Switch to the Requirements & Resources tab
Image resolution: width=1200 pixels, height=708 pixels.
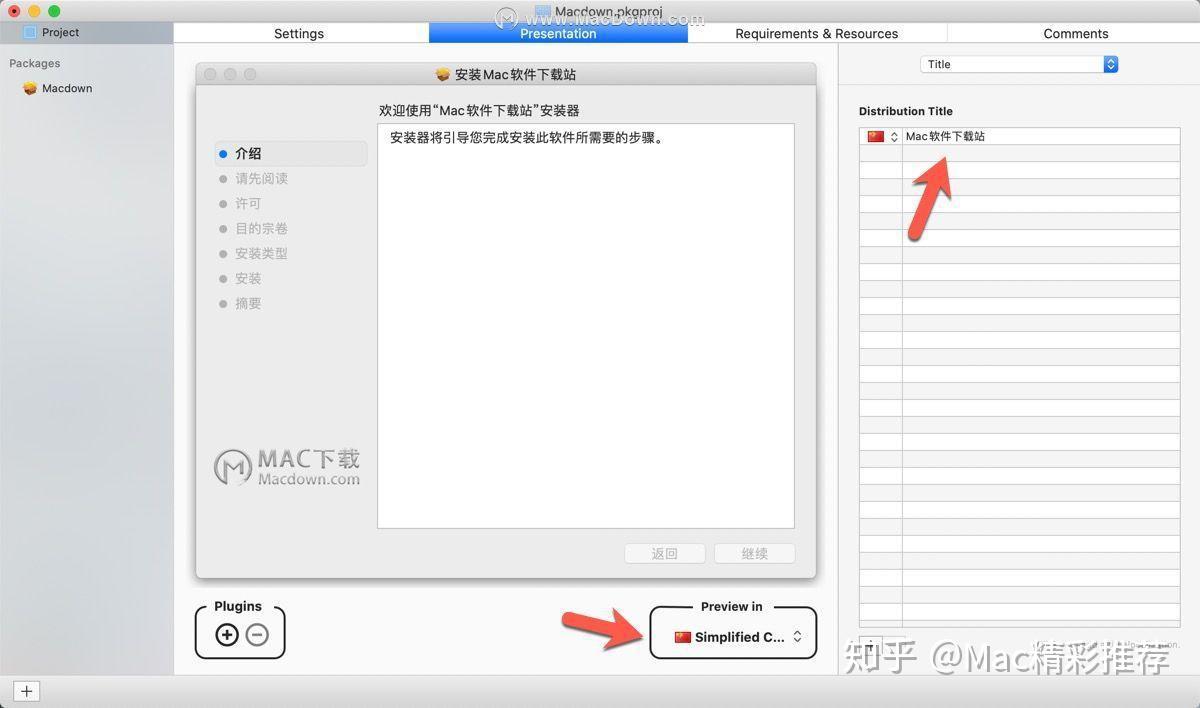click(x=816, y=33)
